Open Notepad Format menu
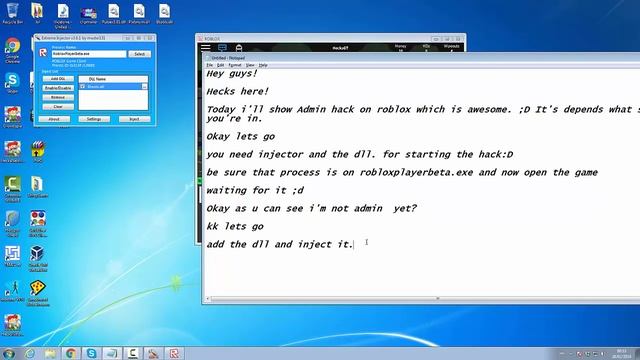The width and height of the screenshot is (640, 360). pos(235,65)
